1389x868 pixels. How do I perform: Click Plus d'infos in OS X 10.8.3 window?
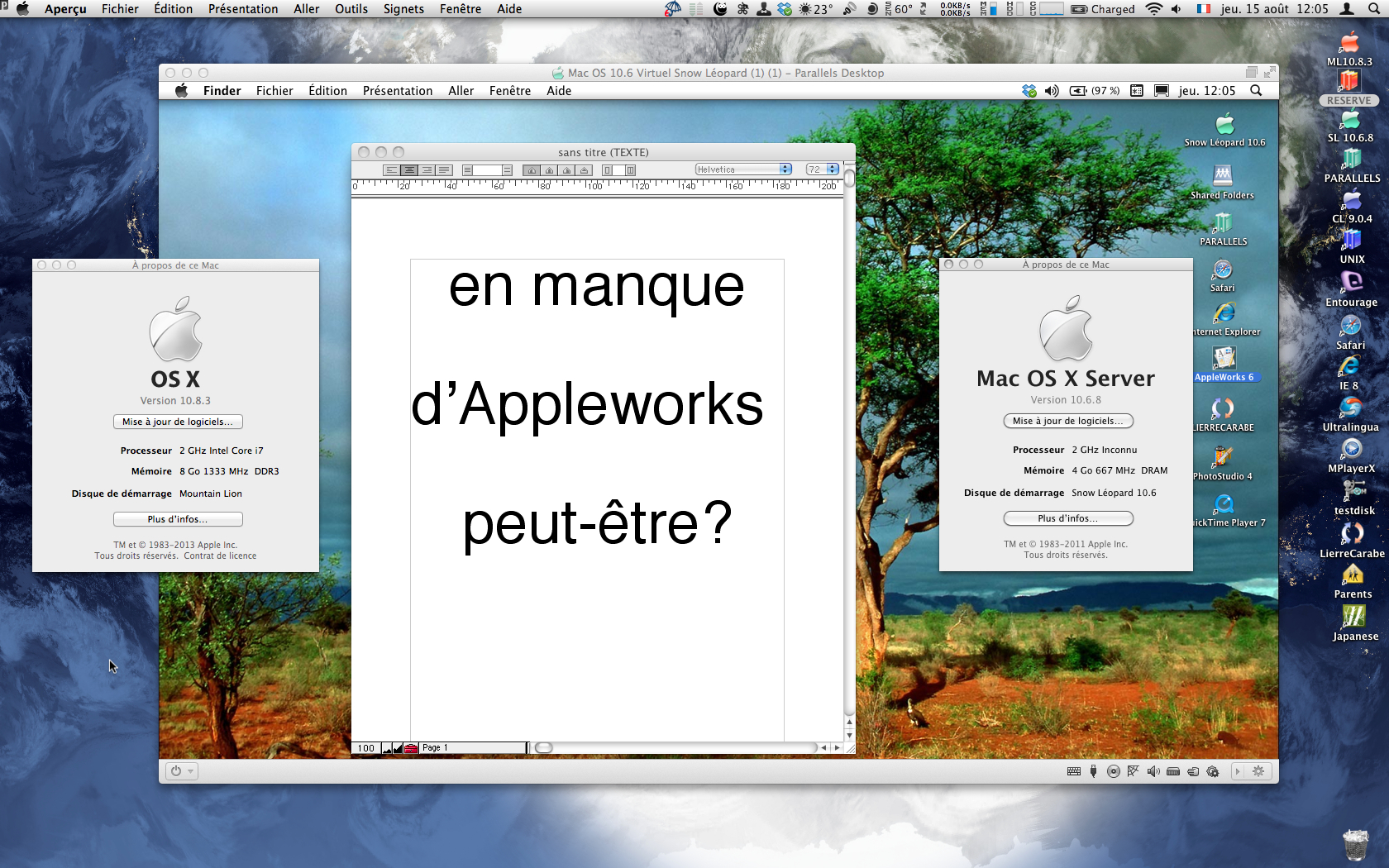click(178, 519)
